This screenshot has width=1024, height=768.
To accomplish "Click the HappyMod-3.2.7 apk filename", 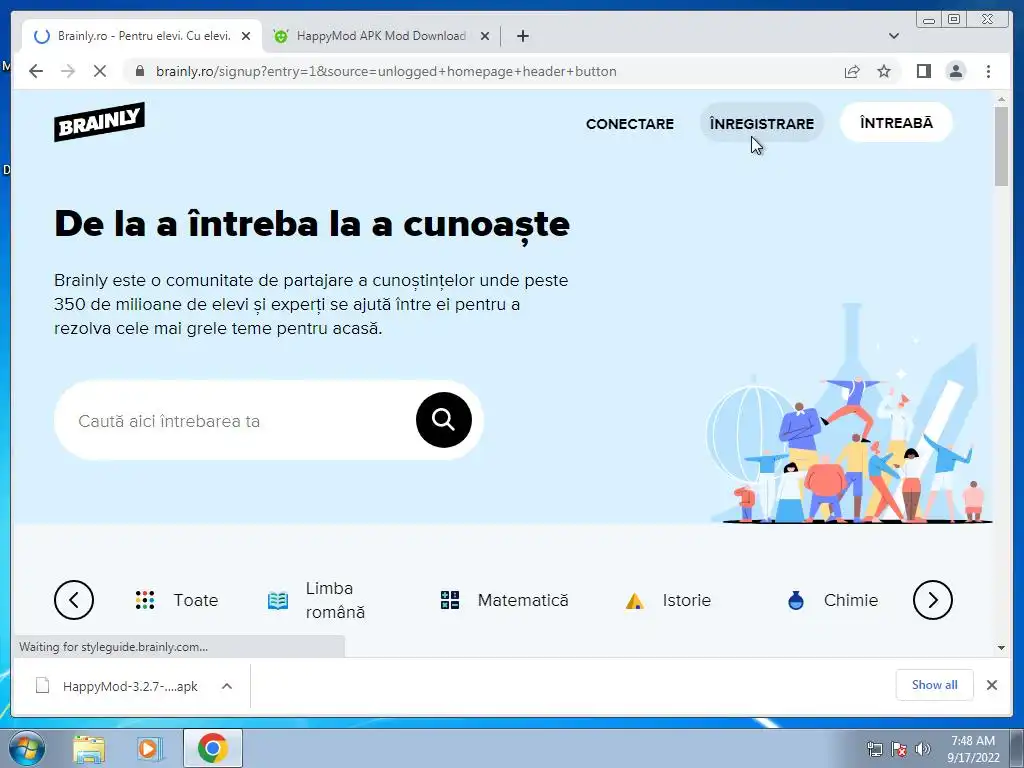I will [130, 686].
